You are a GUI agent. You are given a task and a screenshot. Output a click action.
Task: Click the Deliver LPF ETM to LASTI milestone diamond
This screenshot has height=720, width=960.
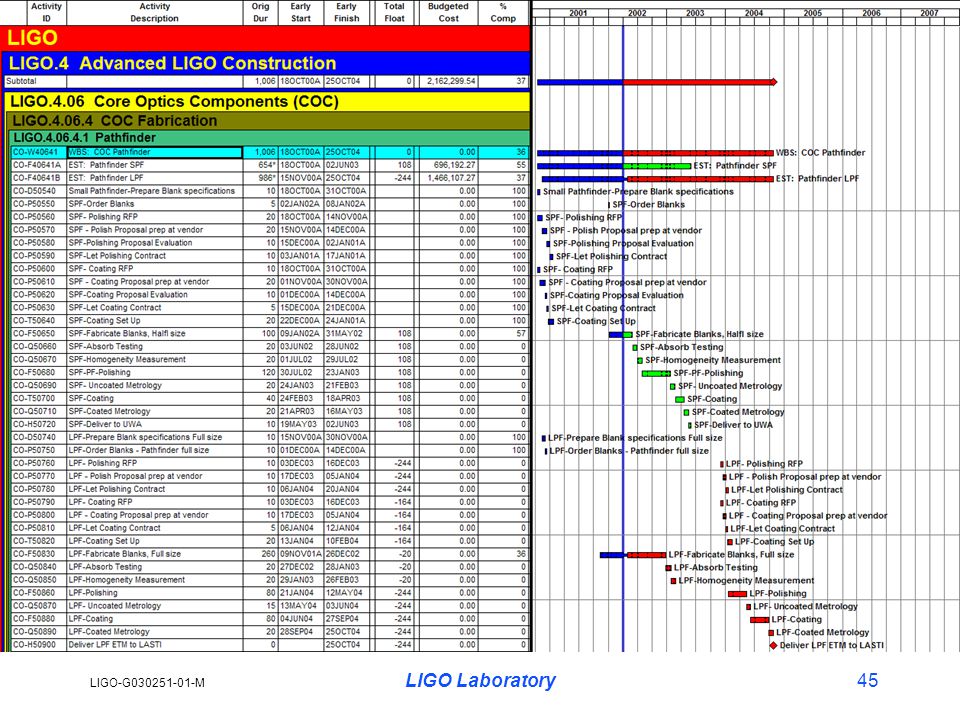[773, 645]
